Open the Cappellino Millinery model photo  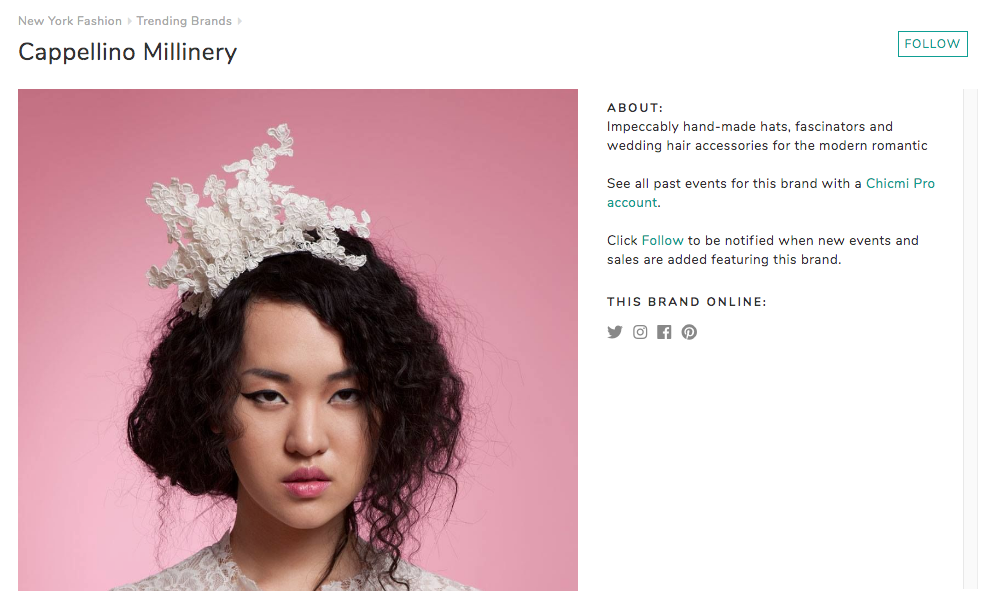(298, 340)
